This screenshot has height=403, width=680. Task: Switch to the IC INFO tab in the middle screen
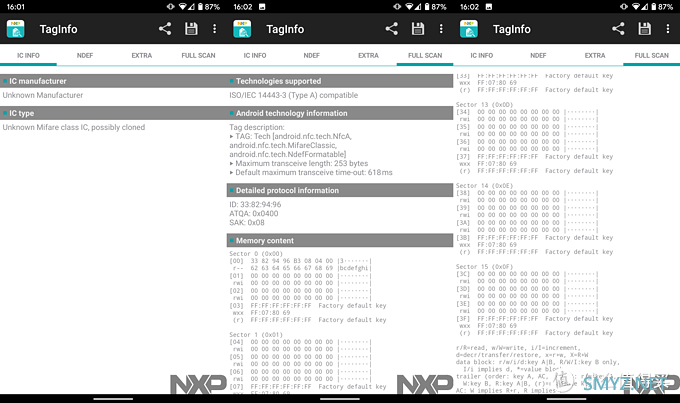(255, 56)
